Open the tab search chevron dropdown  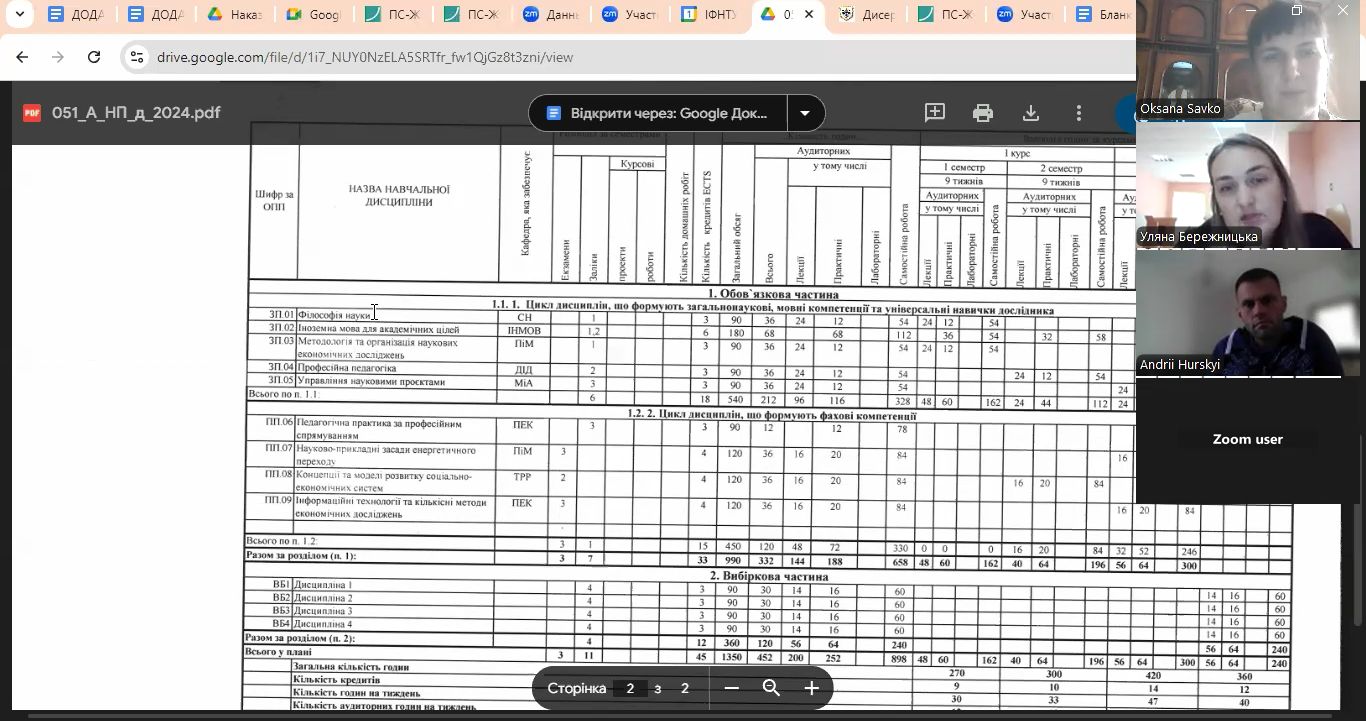[19, 15]
